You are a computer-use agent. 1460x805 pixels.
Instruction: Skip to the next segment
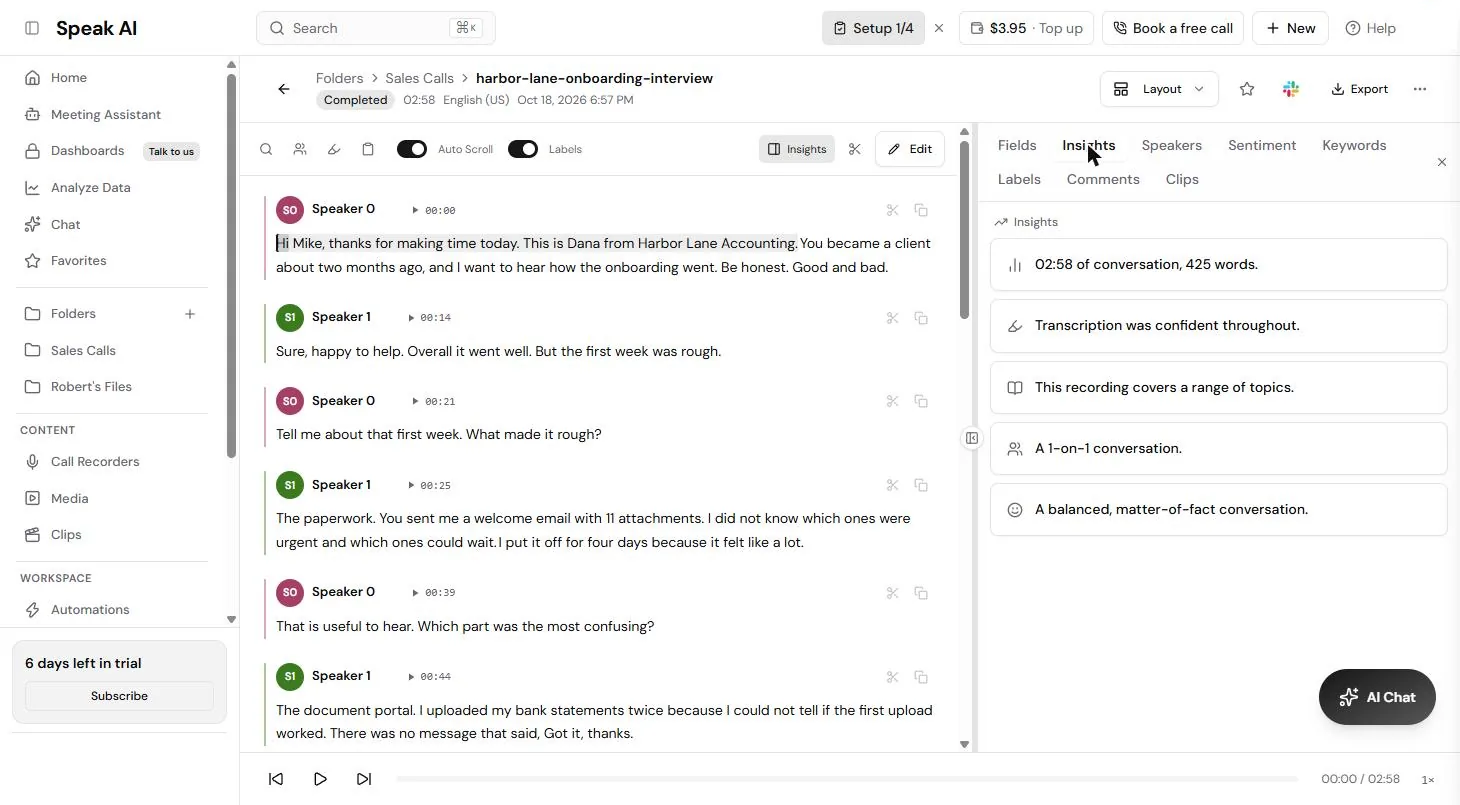[364, 779]
